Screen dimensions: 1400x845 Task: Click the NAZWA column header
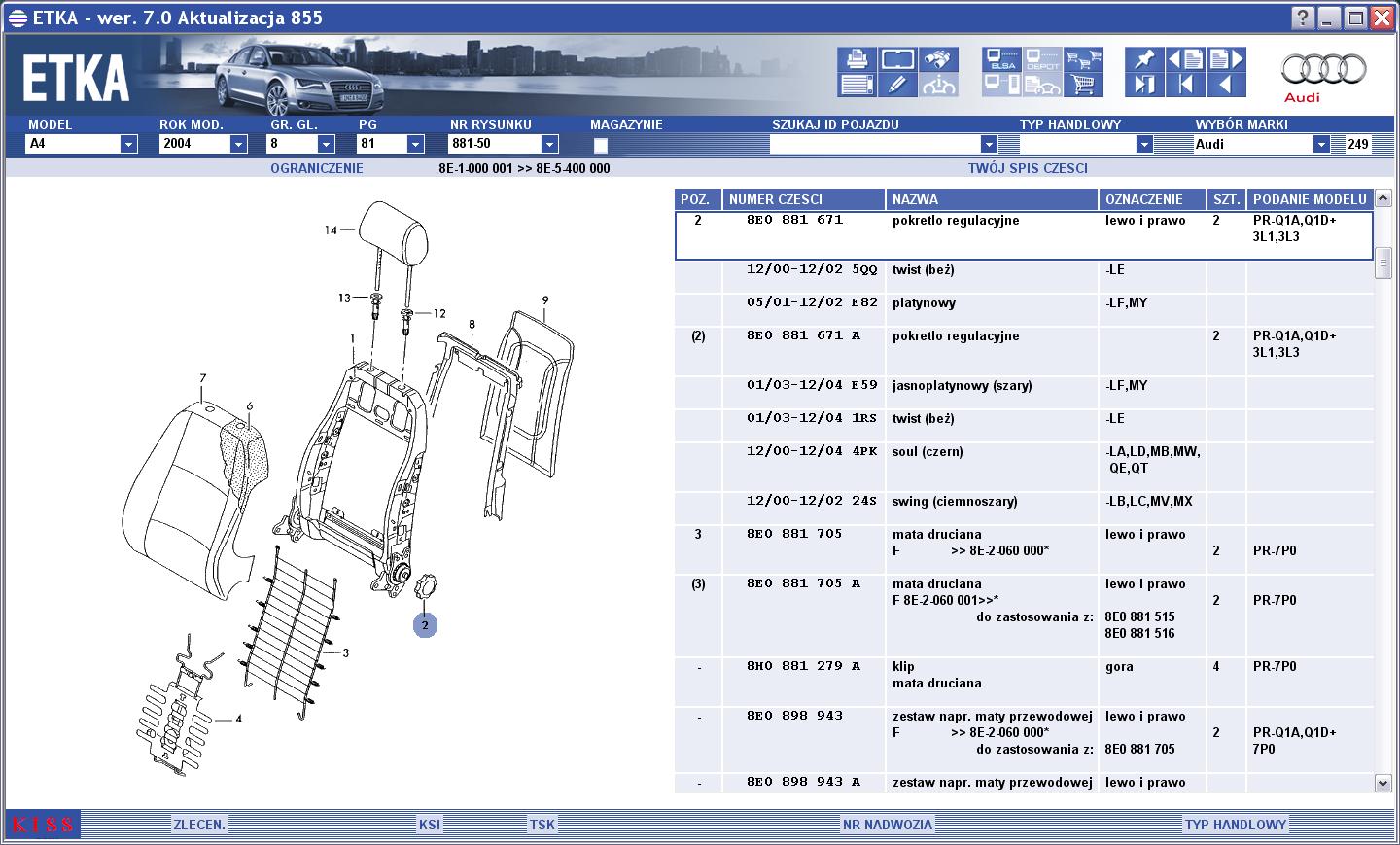tap(992, 199)
